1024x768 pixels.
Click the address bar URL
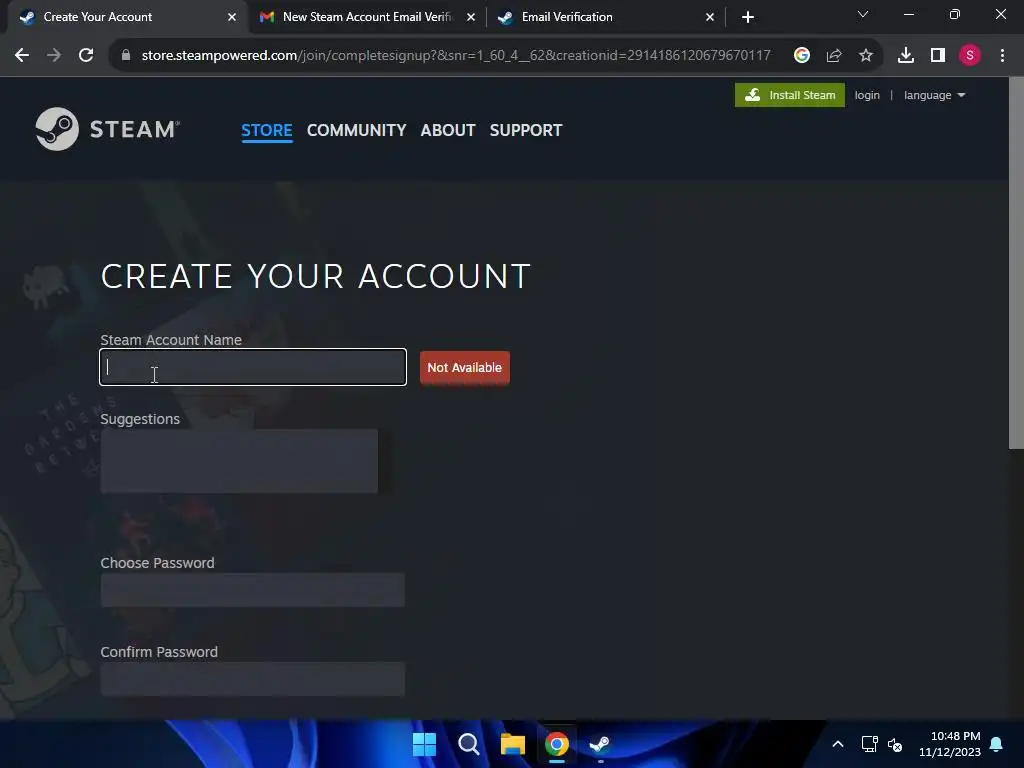(456, 56)
